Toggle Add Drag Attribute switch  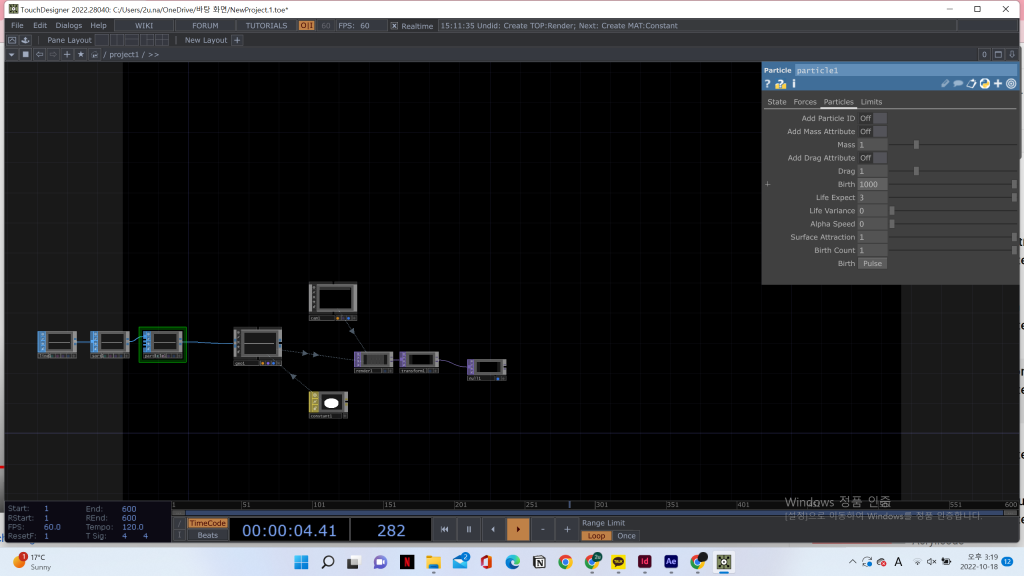872,158
